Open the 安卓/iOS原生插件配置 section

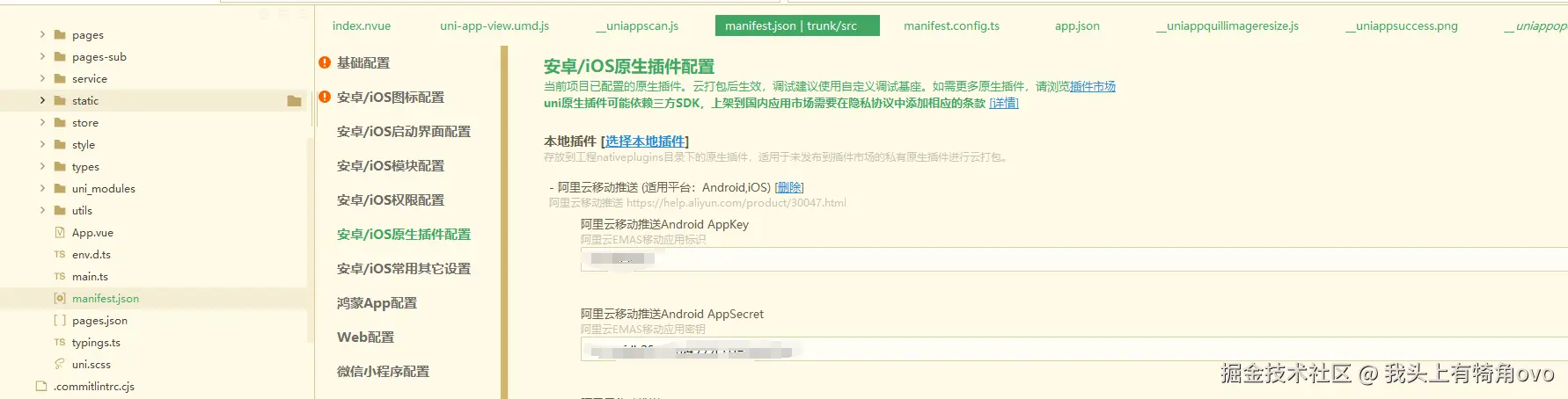(404, 234)
